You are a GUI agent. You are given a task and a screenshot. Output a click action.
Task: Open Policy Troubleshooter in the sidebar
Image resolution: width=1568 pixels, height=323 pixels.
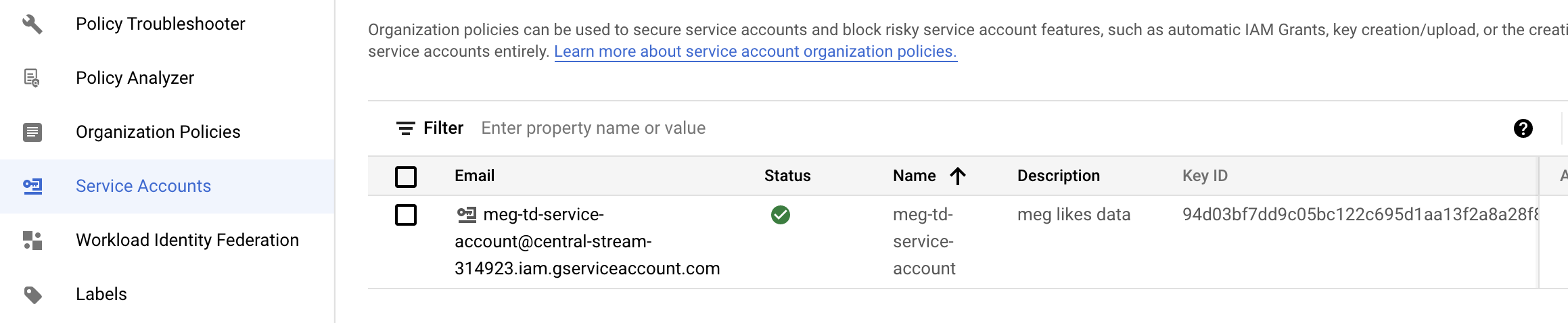pos(160,24)
